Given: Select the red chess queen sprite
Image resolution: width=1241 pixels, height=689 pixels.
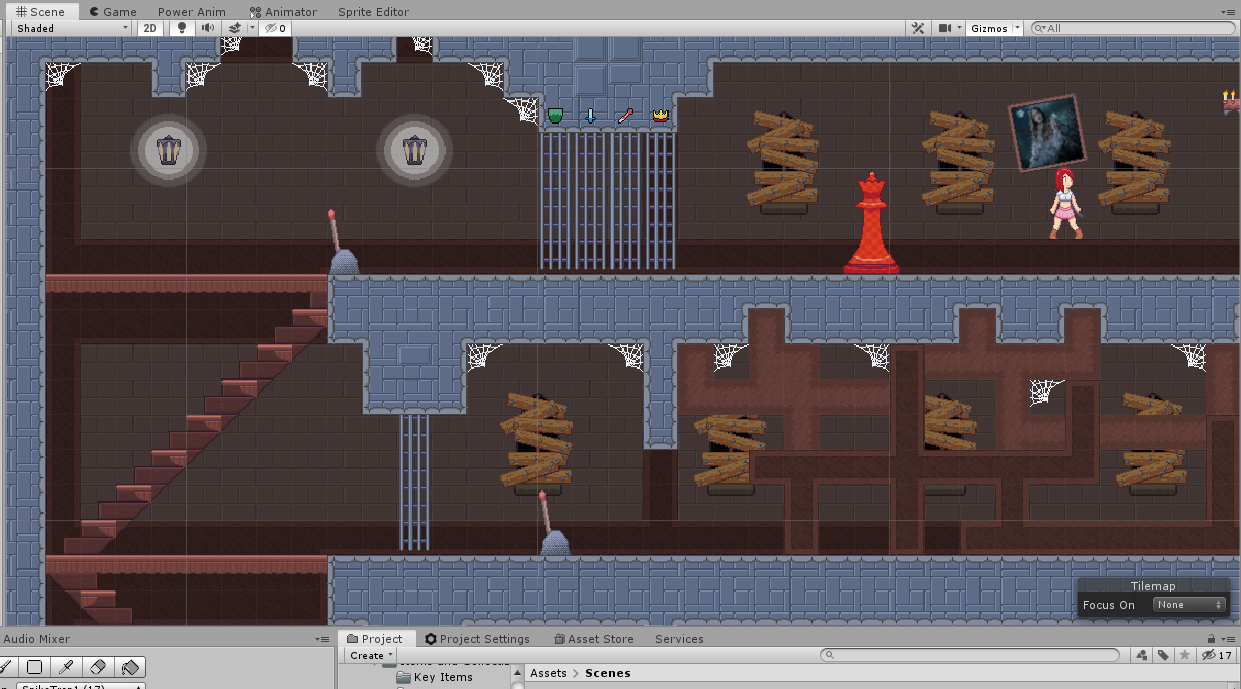Looking at the screenshot, I should (871, 224).
